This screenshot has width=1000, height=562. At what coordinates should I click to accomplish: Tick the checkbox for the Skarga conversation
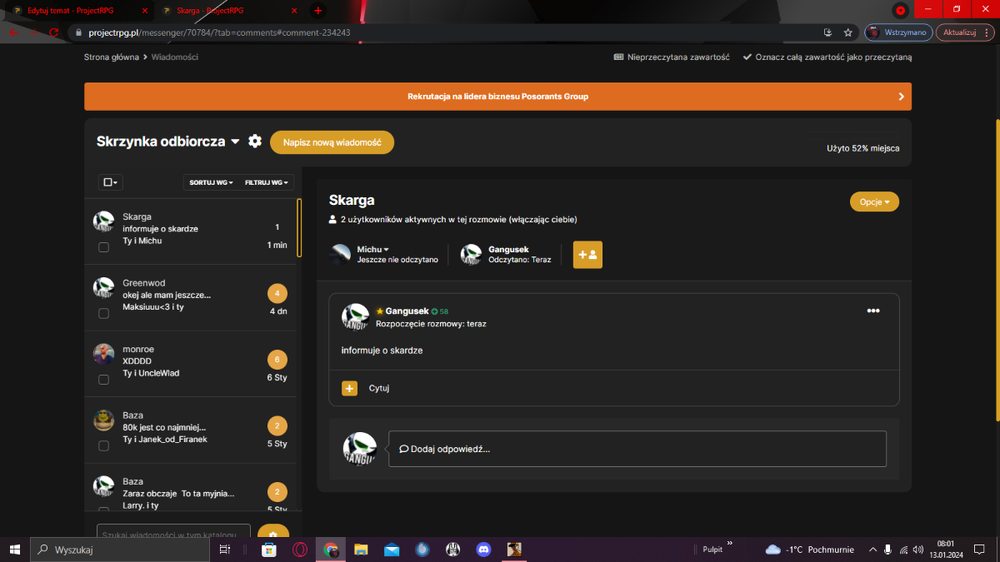tap(103, 248)
